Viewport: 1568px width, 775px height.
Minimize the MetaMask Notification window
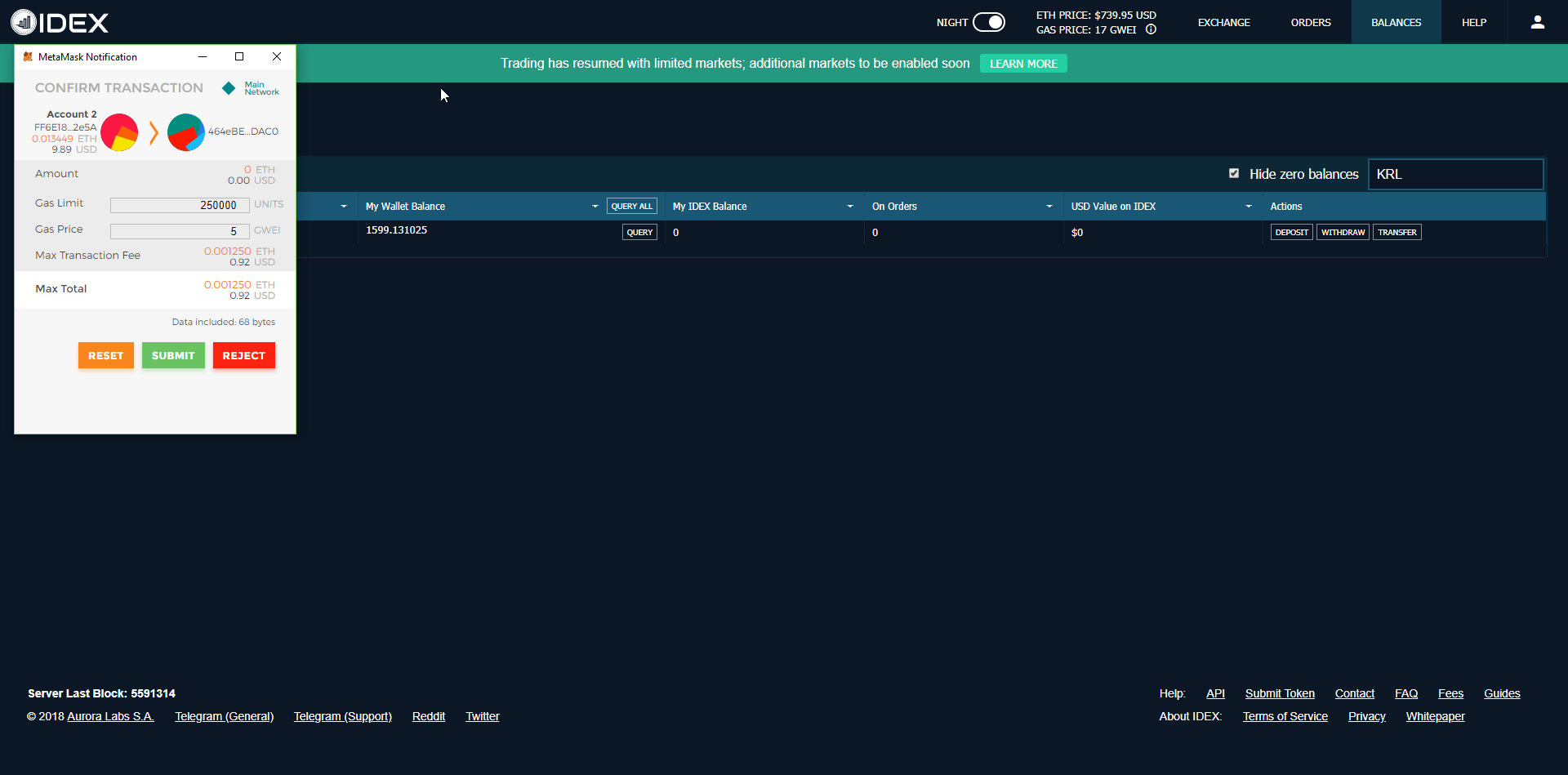click(x=203, y=56)
